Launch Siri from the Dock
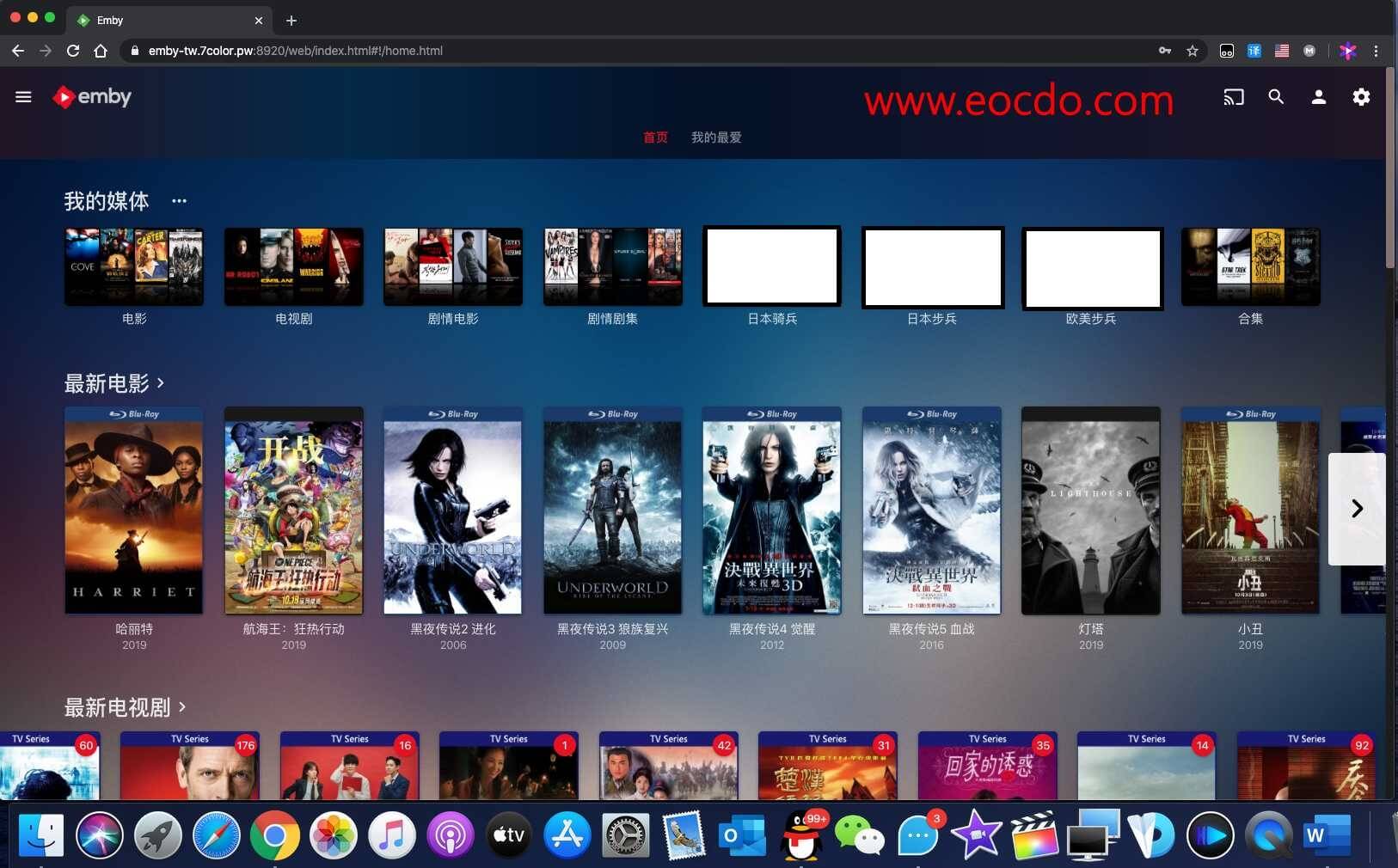Screen dimensions: 1398x868 pyautogui.click(x=100, y=834)
